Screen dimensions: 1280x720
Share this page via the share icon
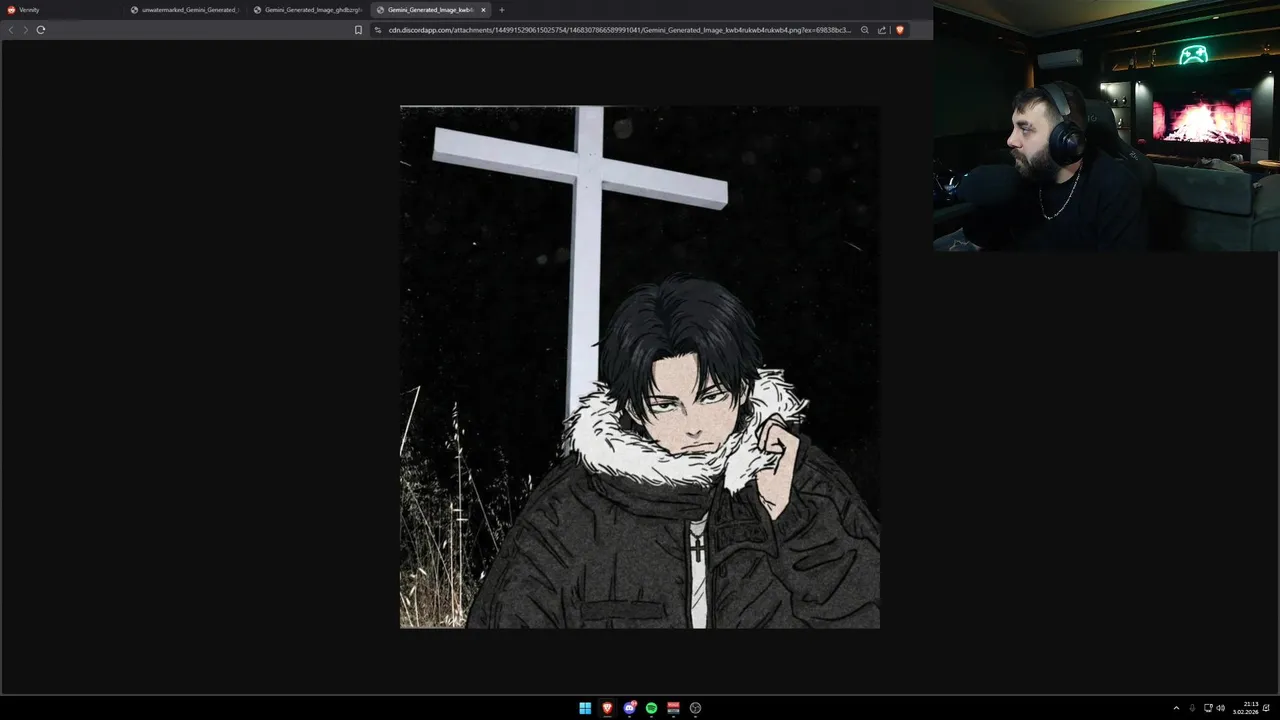(882, 30)
